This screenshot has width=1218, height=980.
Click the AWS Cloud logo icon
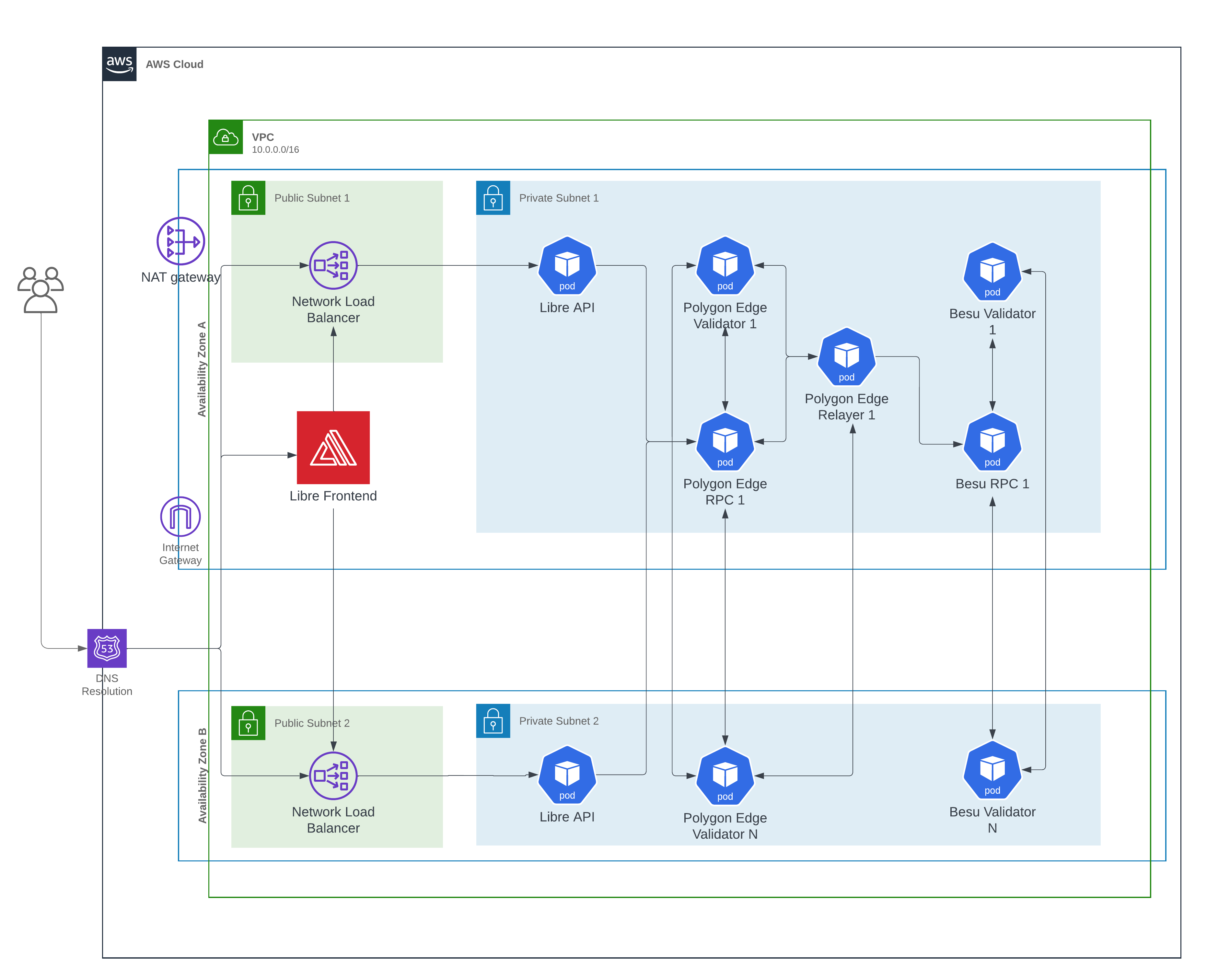click(x=119, y=64)
